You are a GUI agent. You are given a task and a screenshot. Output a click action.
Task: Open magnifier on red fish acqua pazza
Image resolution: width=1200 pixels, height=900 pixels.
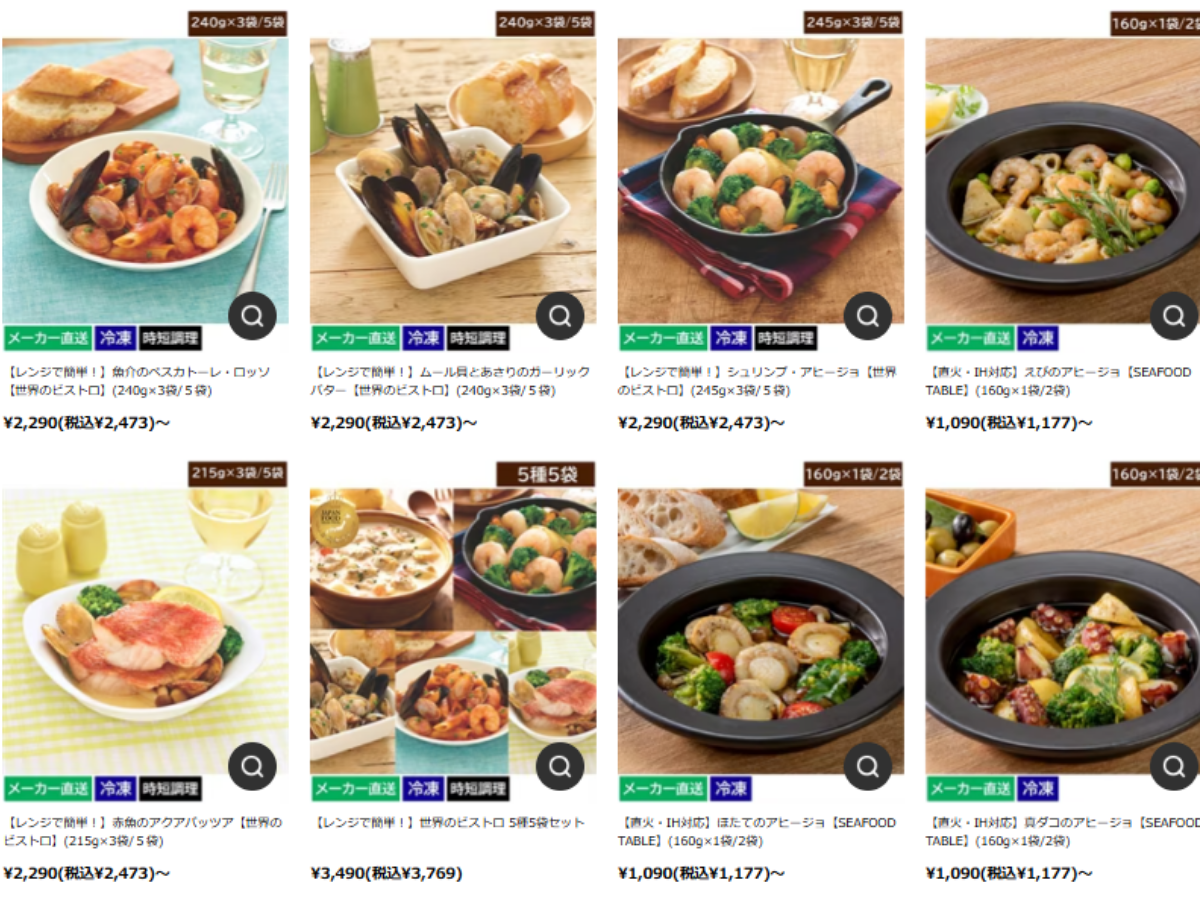253,767
